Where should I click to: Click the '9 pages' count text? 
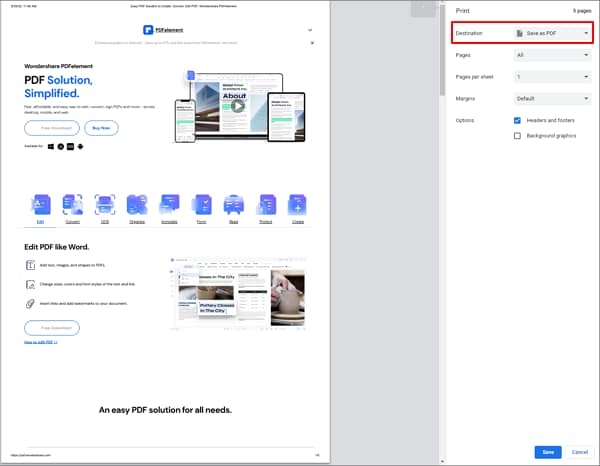click(x=582, y=11)
